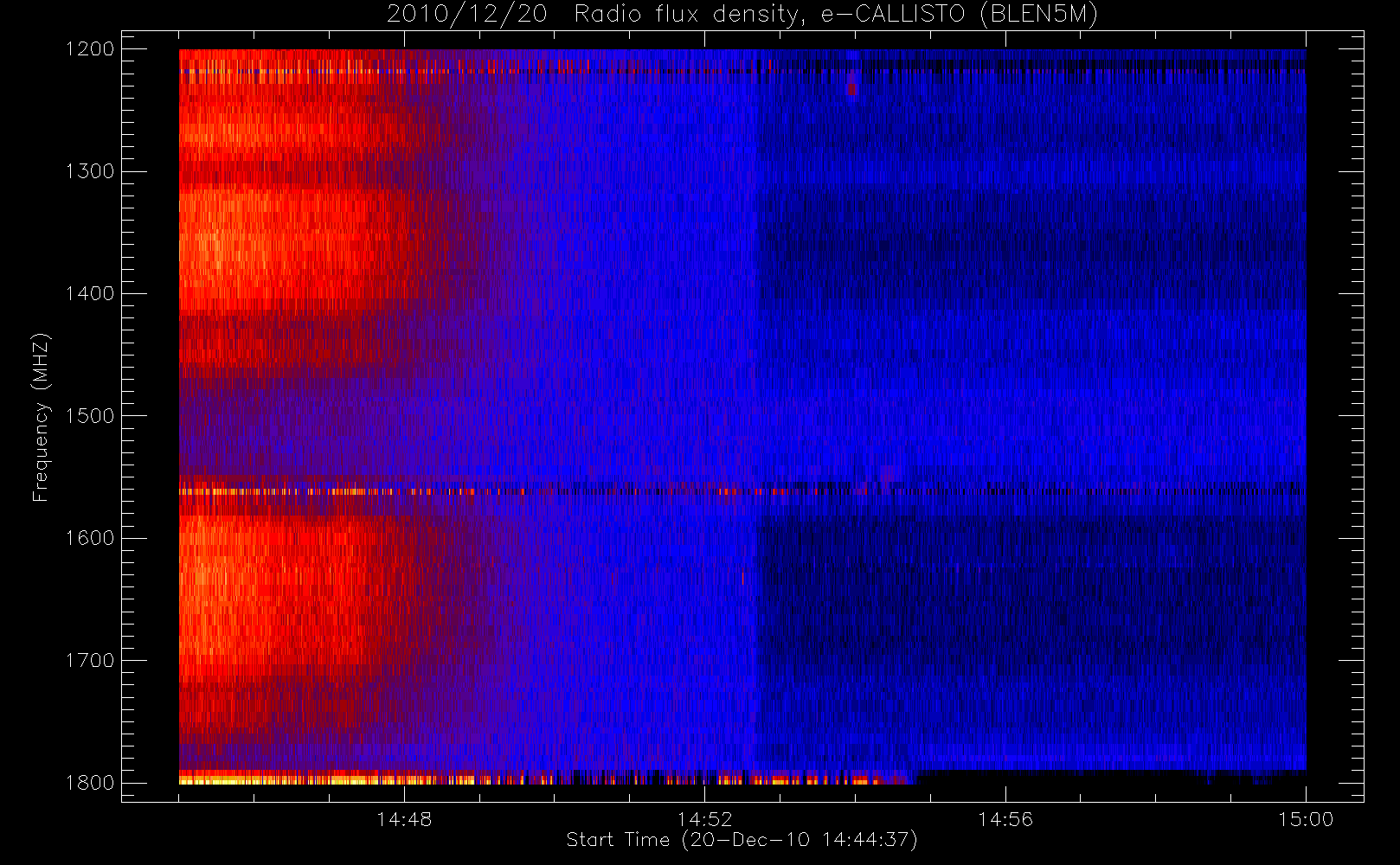
Task: Click the plot title '2010/12/20 Radio flux density'
Action: point(742,15)
